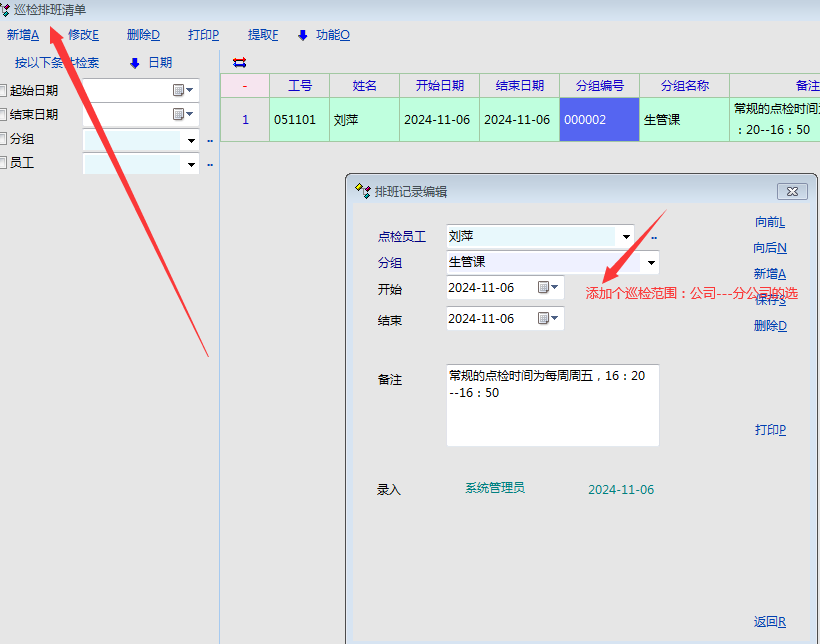Open calendar picker for 起始日期 filter

tap(182, 90)
